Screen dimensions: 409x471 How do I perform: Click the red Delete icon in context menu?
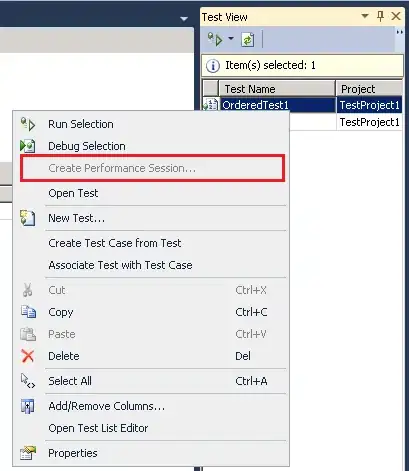(28, 356)
